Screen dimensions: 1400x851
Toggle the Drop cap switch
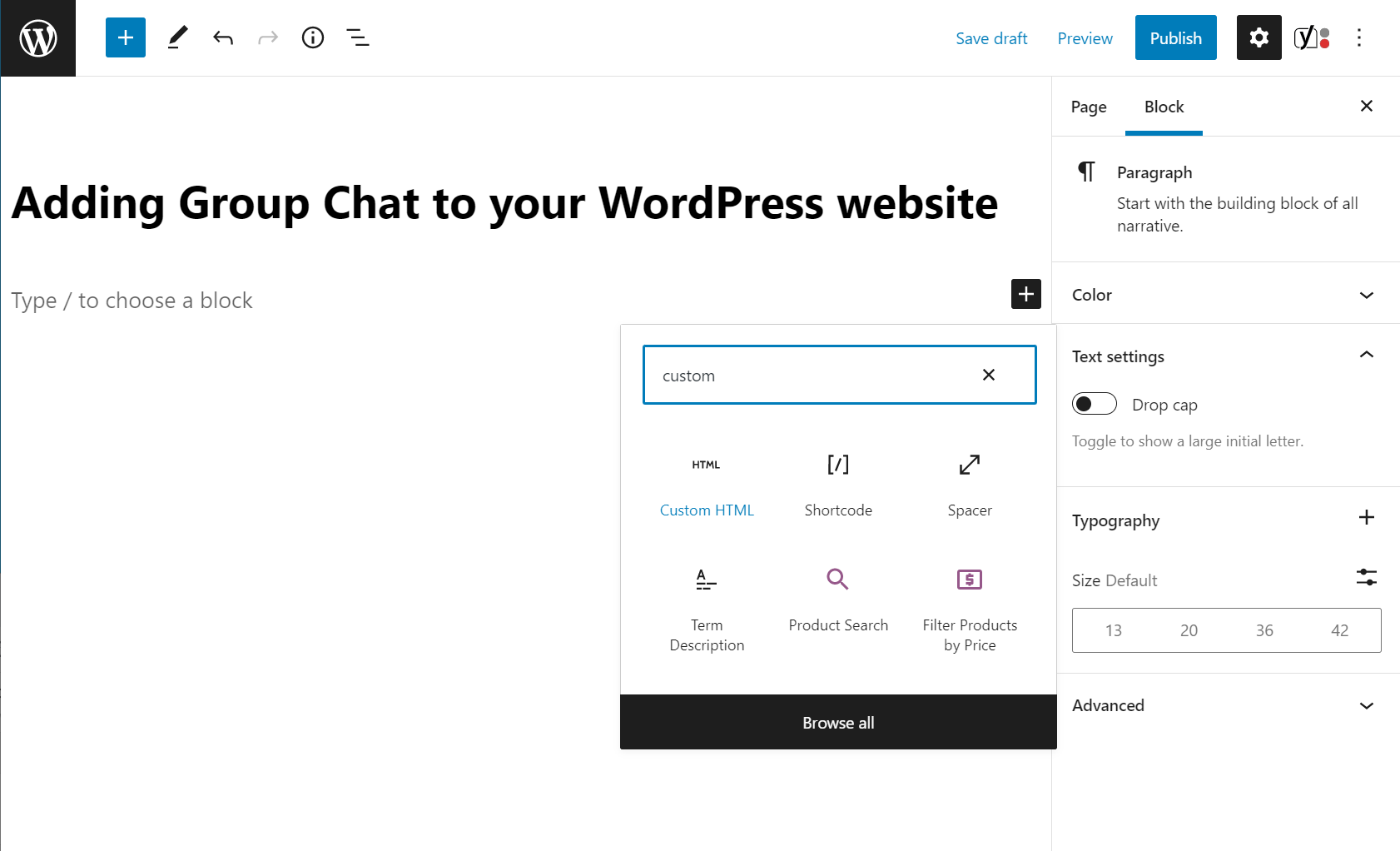[x=1095, y=404]
